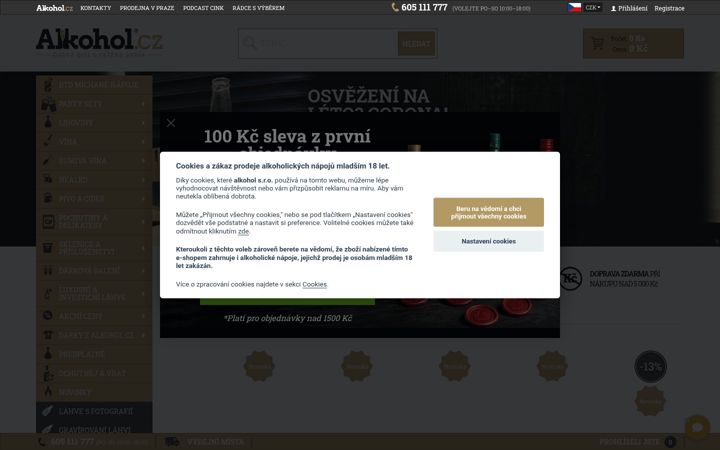Click the Ochutnej & vrať icon
This screenshot has height=450, width=720.
coord(48,373)
